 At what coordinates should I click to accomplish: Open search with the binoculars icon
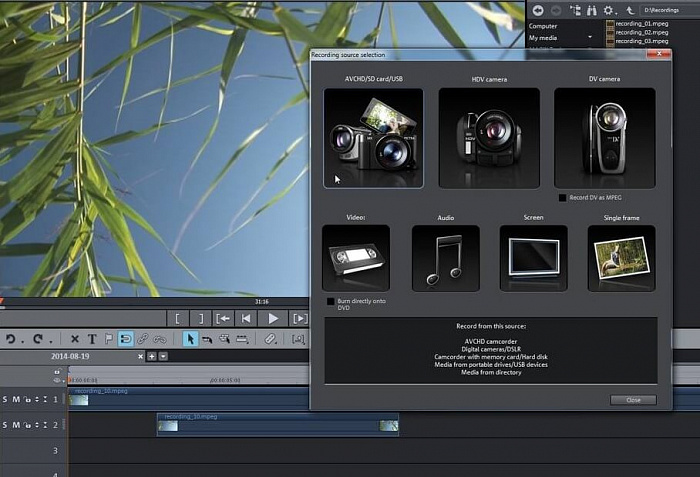coord(592,10)
